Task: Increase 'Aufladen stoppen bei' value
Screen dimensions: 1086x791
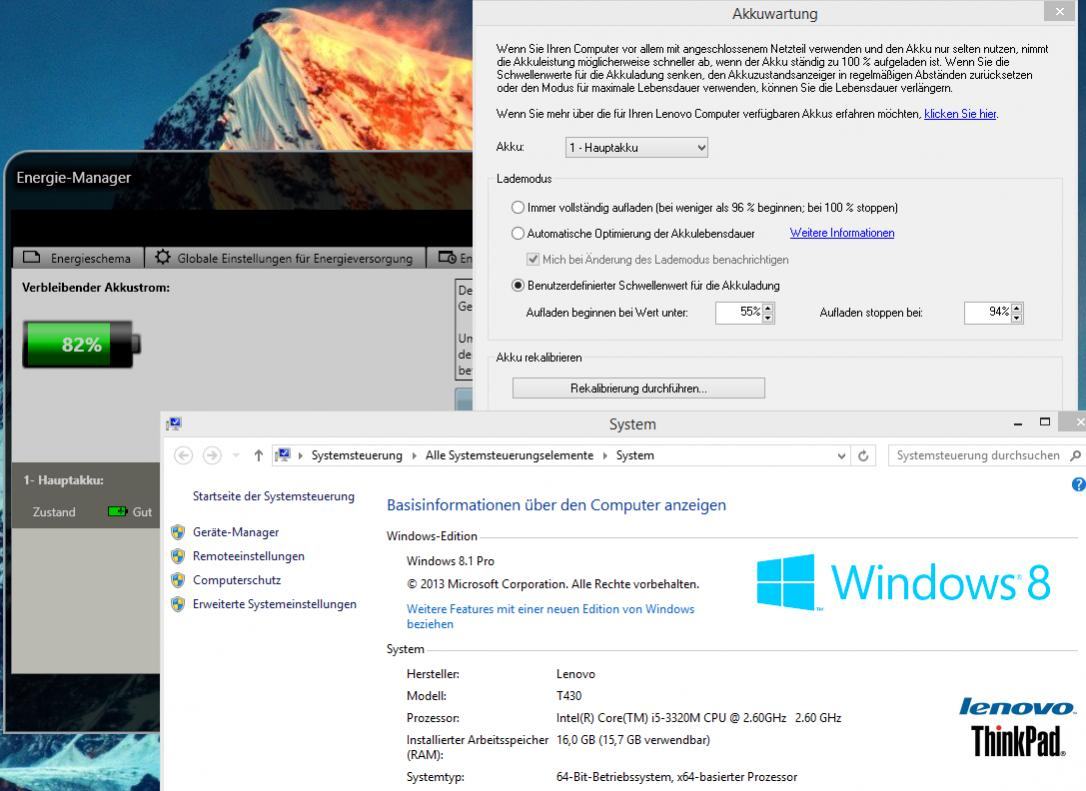Action: click(1016, 308)
